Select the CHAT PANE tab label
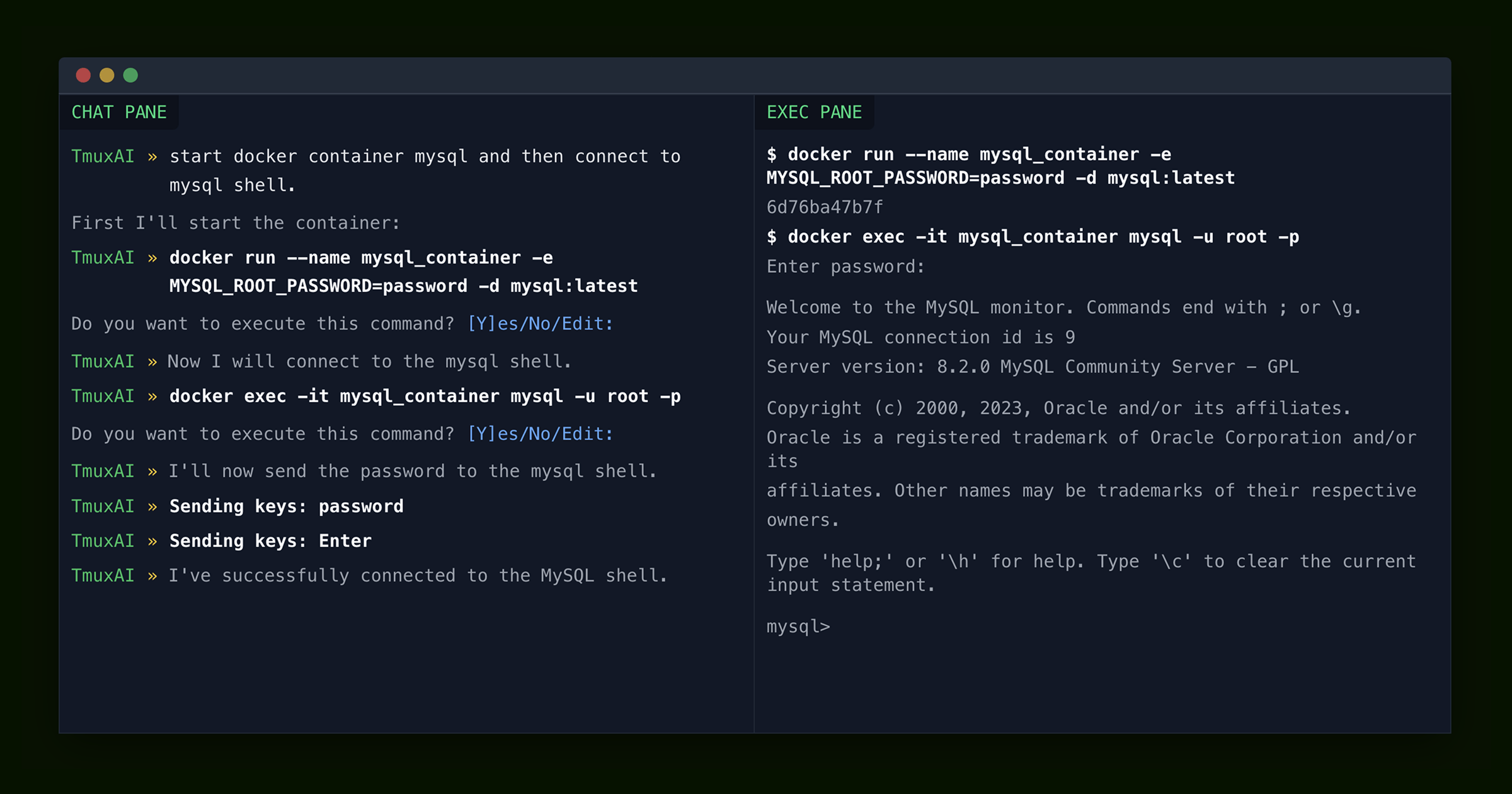The height and width of the screenshot is (794, 1512). (118, 112)
